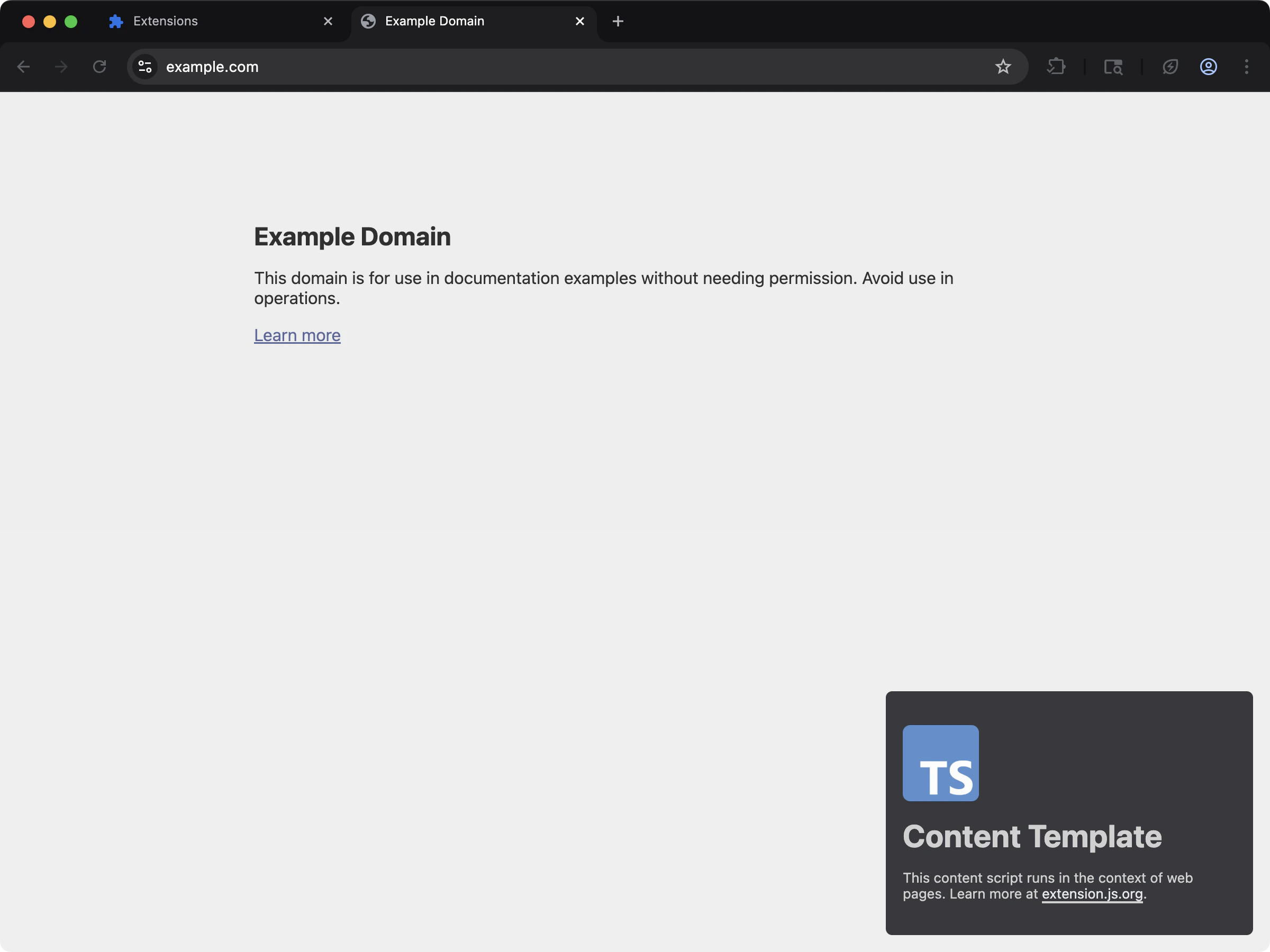Close the Example Domain tab
Image resolution: width=1270 pixels, height=952 pixels.
[x=579, y=21]
